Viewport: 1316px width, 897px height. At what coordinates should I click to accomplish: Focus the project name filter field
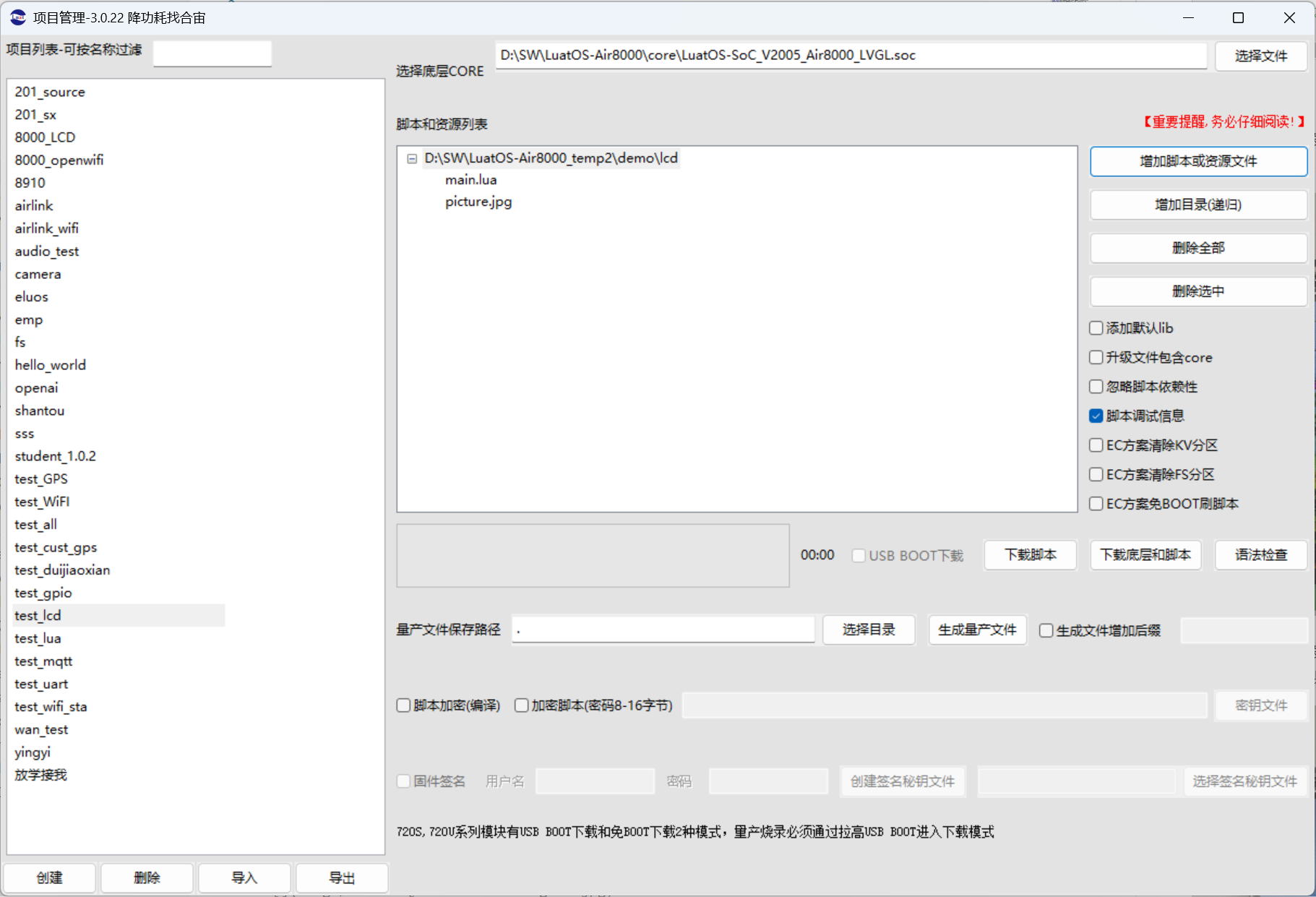click(x=212, y=53)
